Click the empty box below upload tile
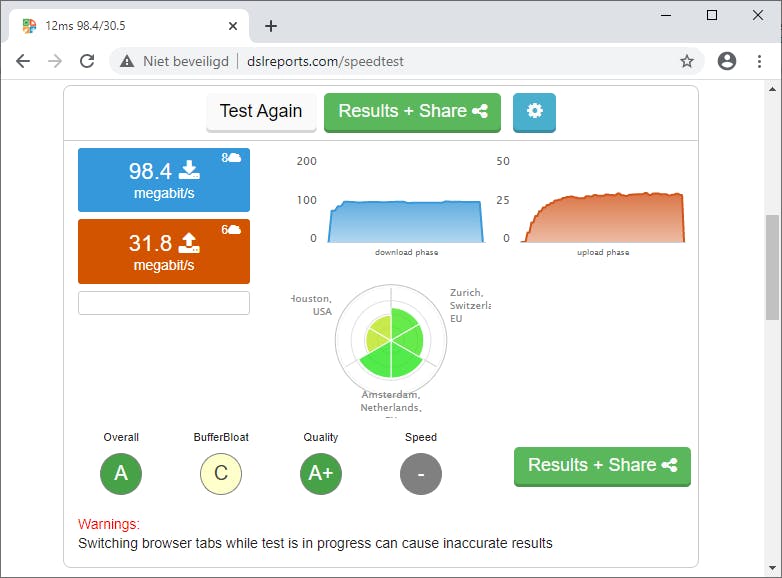The image size is (782, 578). [x=164, y=303]
